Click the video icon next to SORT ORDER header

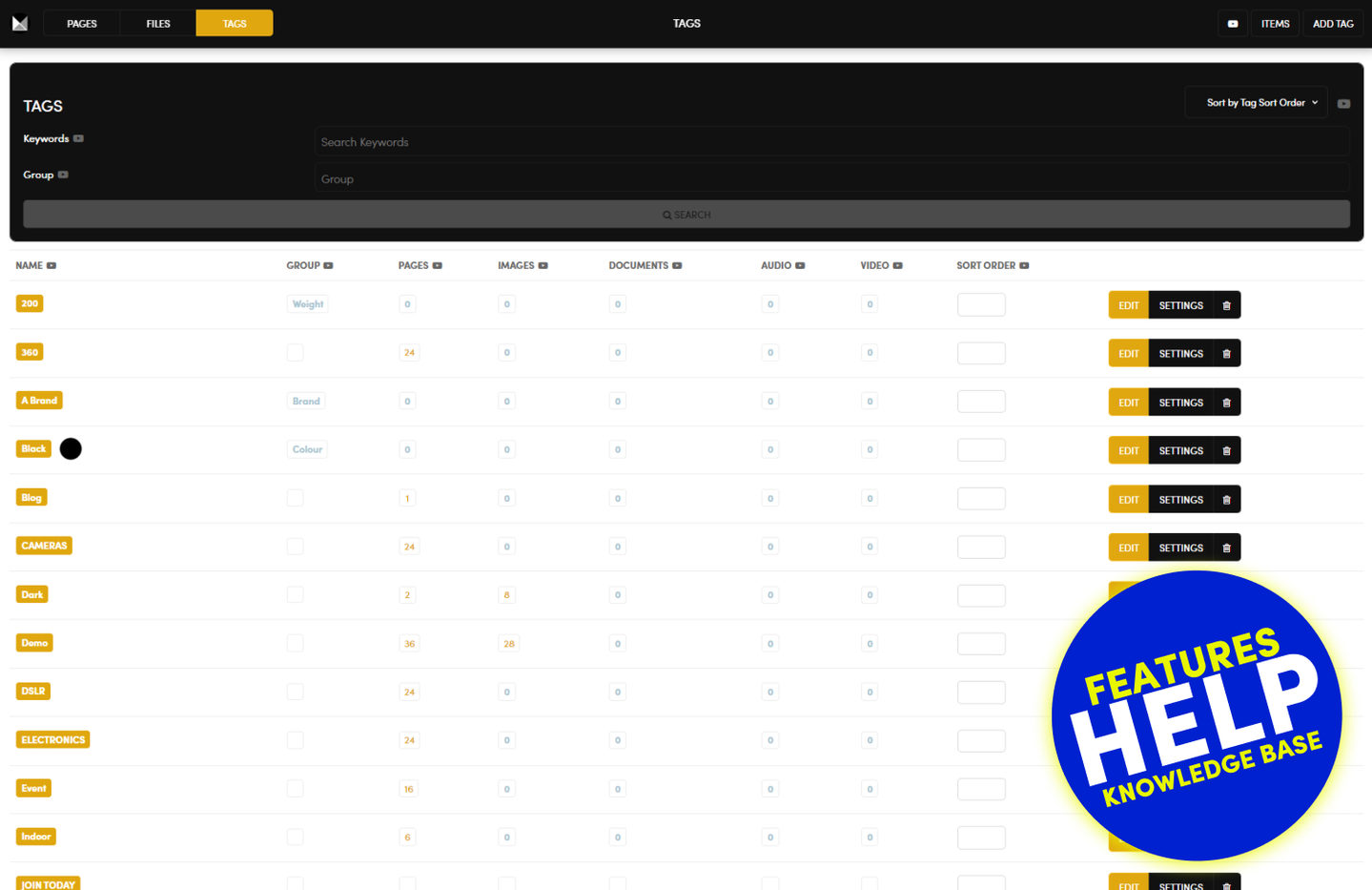pyautogui.click(x=1024, y=265)
